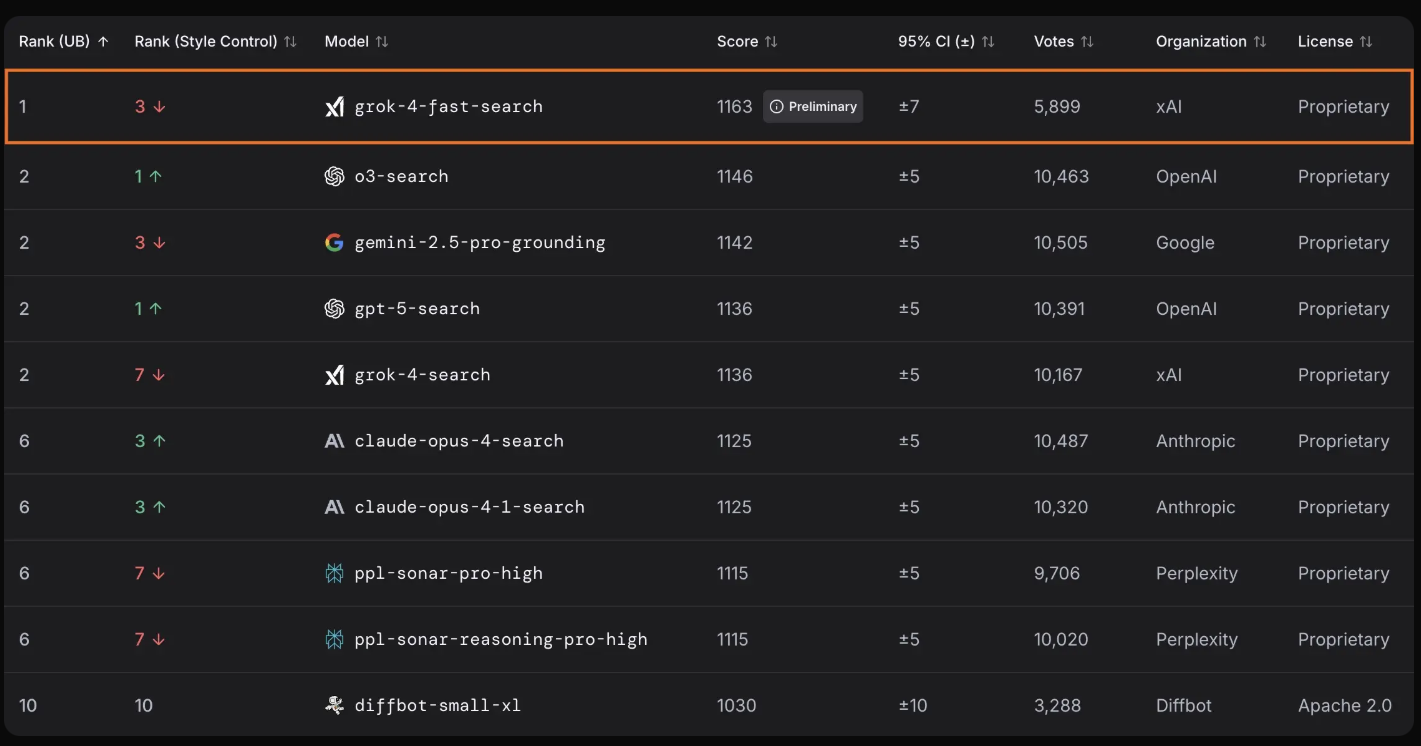Viewport: 1421px width, 746px height.
Task: Open the grok-4-search model name
Action: pyautogui.click(x=423, y=375)
